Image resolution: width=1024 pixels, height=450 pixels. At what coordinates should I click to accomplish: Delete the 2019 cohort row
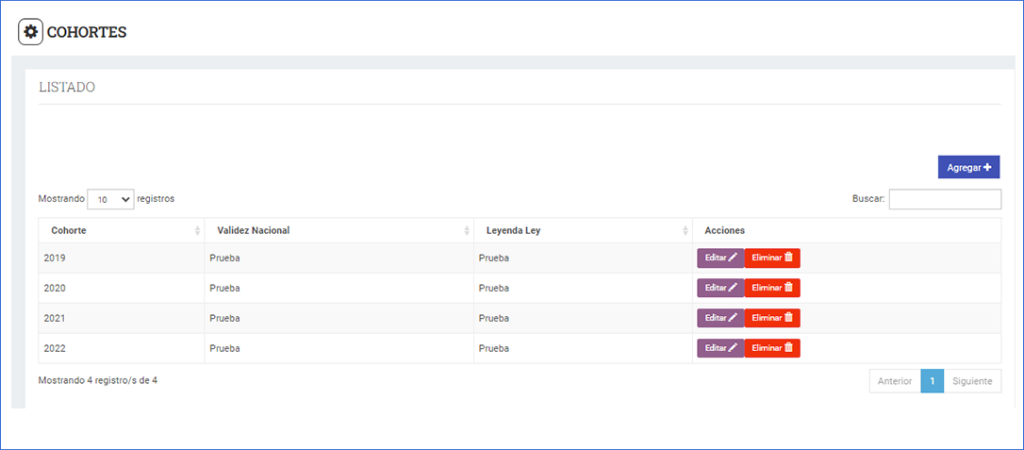pos(772,258)
